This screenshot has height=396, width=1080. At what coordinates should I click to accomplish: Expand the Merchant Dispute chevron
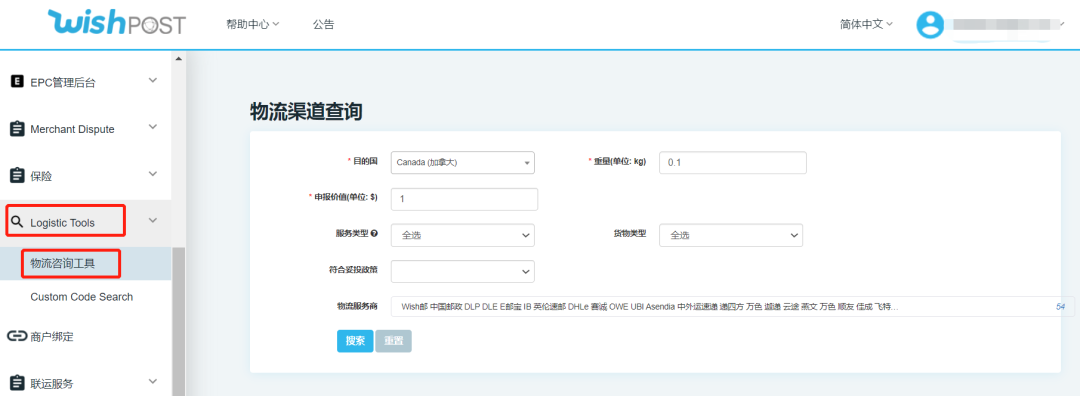(x=153, y=127)
